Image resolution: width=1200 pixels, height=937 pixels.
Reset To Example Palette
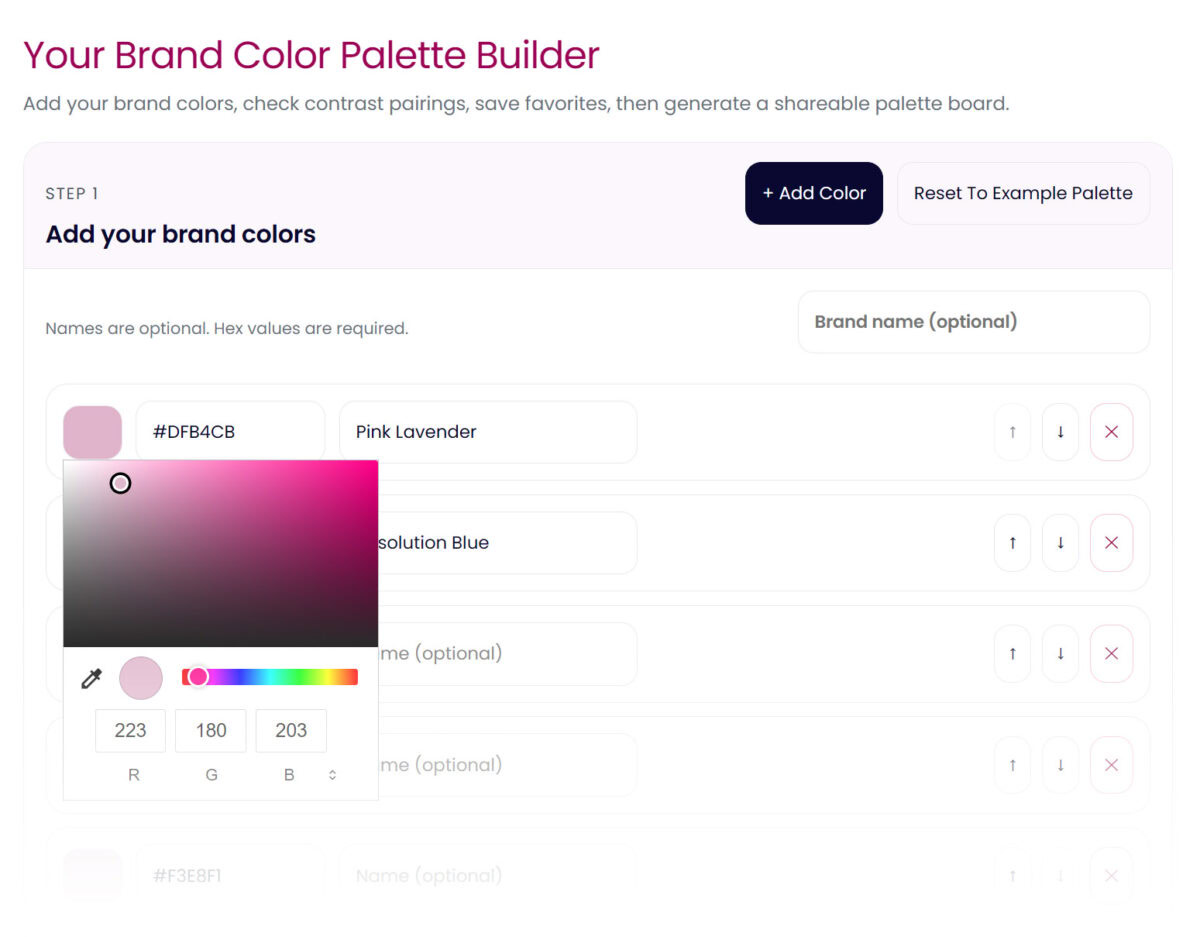click(x=1023, y=193)
